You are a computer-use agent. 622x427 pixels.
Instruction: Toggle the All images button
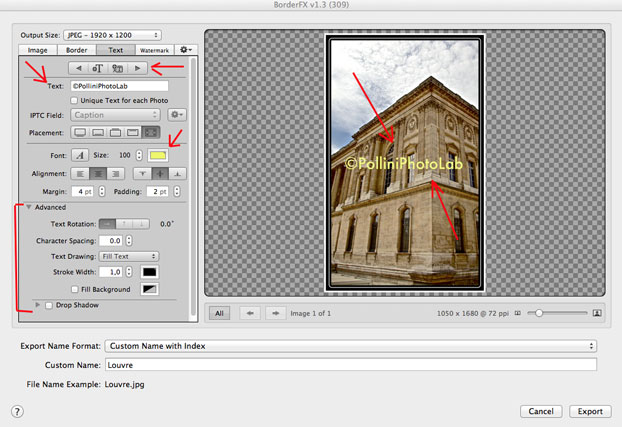point(219,313)
